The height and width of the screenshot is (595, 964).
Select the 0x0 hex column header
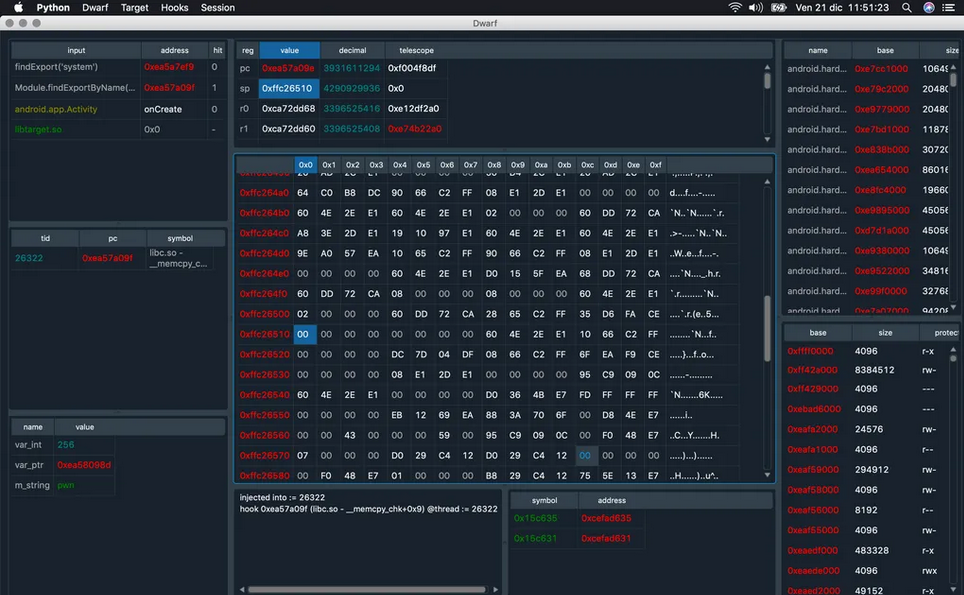(306, 165)
